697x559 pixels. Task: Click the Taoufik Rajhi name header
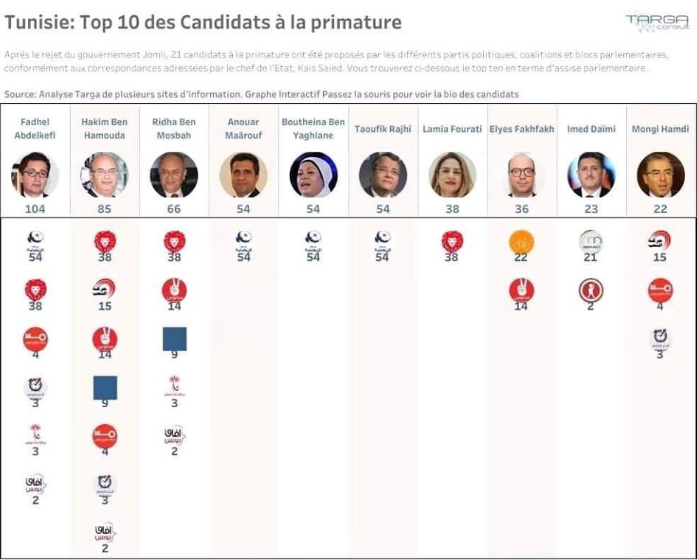[382, 129]
